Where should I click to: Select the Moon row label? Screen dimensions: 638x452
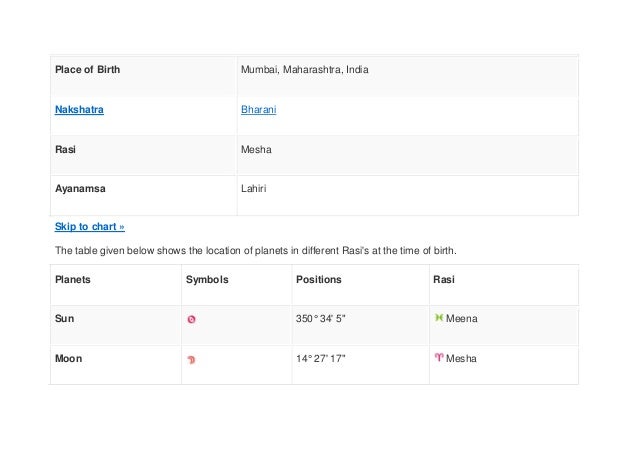68,358
